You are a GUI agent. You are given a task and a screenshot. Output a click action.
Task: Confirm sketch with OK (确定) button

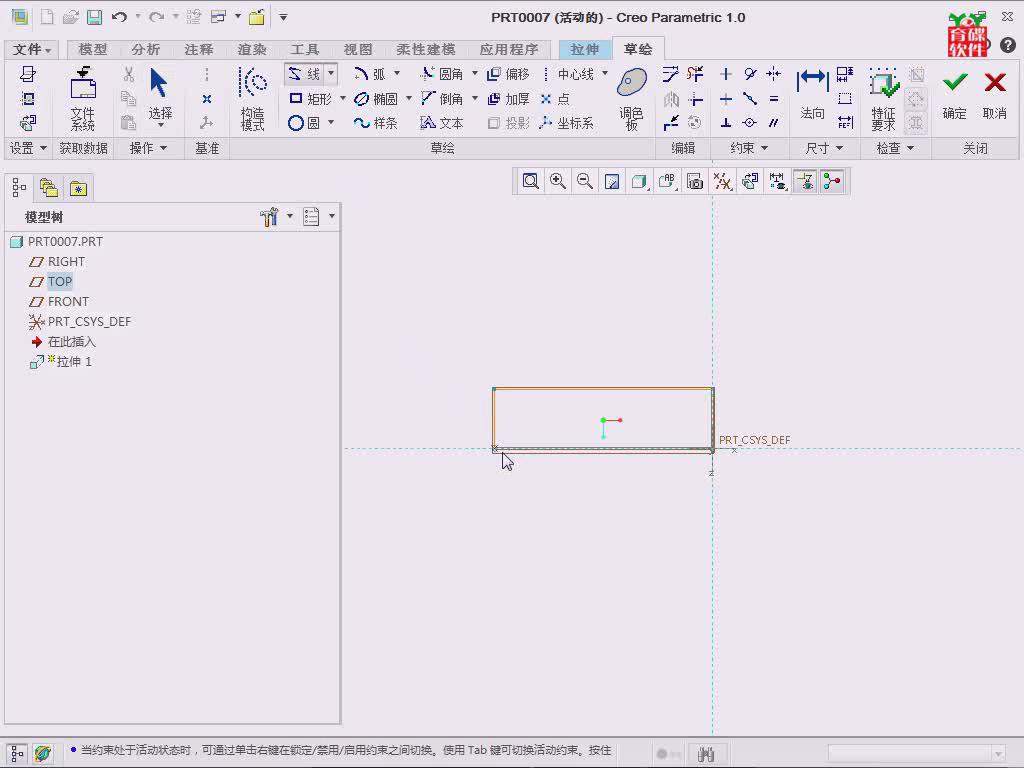[x=954, y=95]
